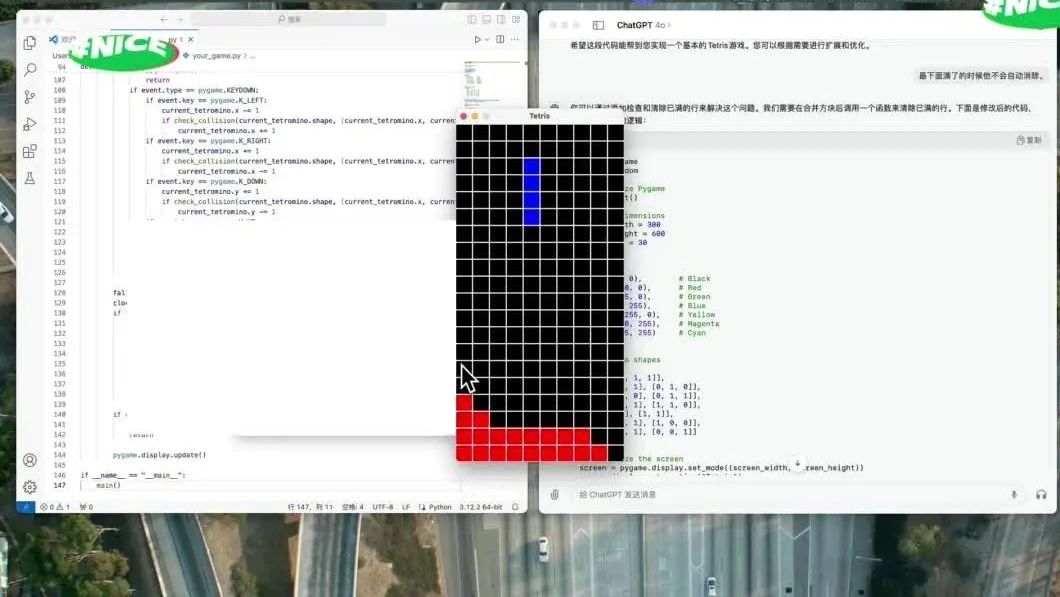Click the LF end-of-line status item

point(406,506)
